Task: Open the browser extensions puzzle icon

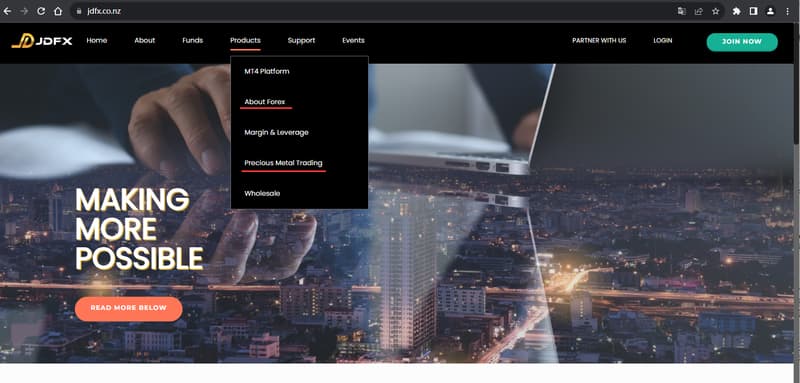Action: 736,11
